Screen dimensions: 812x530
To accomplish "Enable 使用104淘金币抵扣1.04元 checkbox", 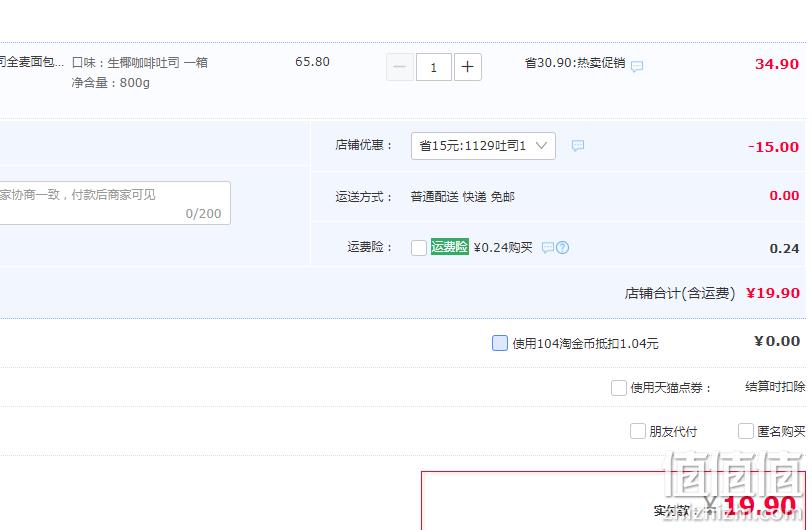I will click(500, 343).
